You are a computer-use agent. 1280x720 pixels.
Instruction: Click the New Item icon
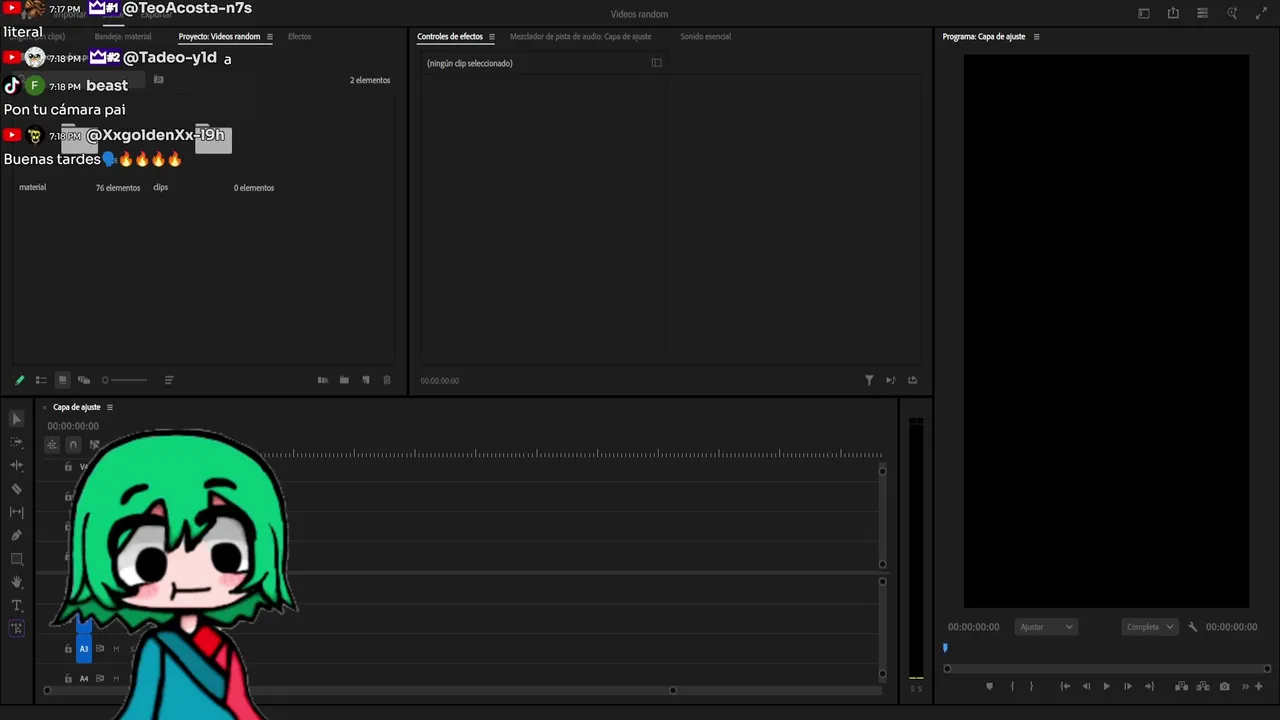pyautogui.click(x=366, y=380)
